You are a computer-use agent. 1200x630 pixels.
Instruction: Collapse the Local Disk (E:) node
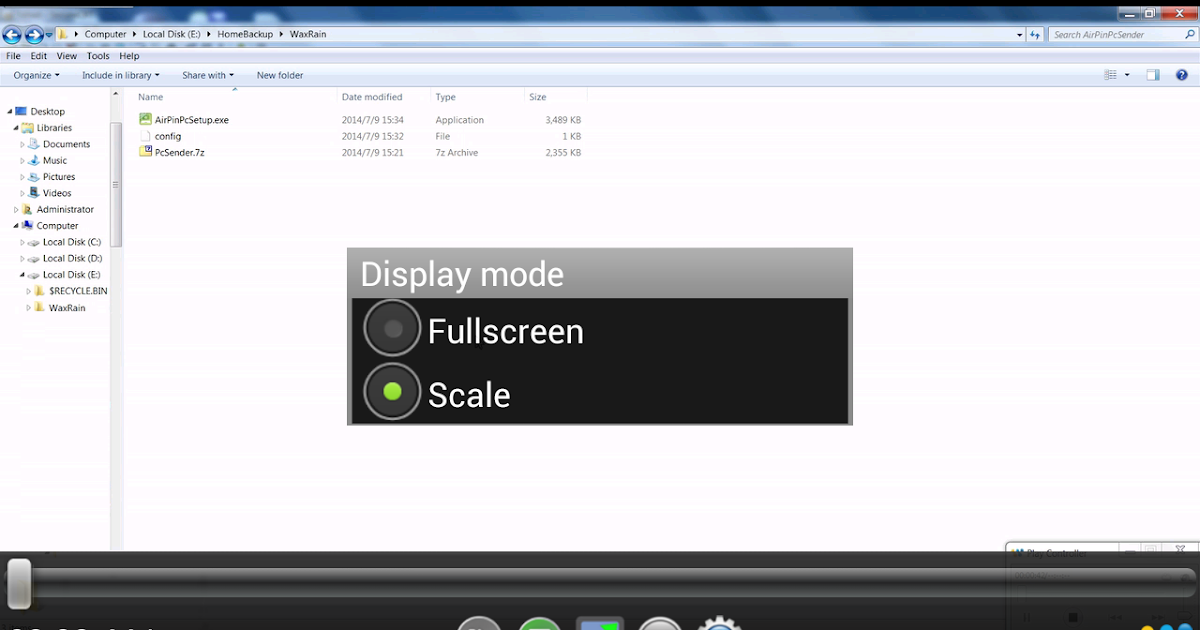coord(22,275)
